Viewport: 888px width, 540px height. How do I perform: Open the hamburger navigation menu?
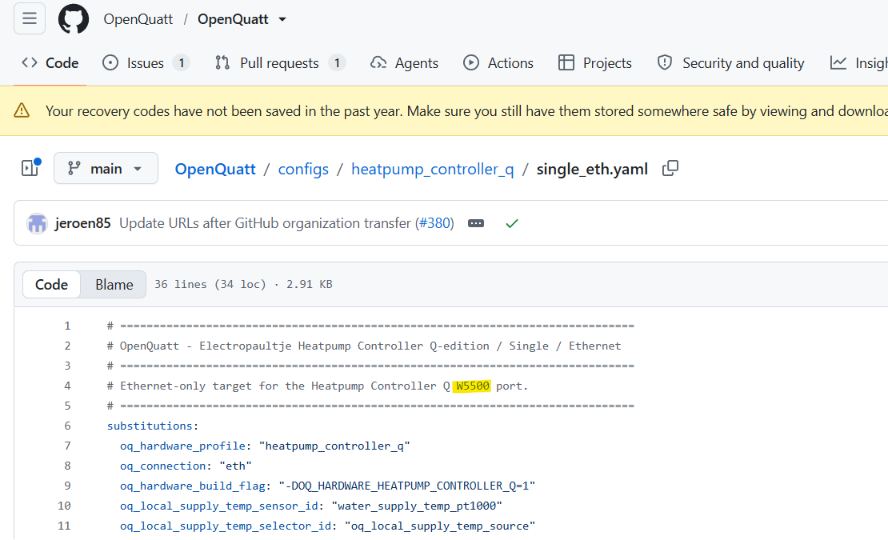pos(29,19)
